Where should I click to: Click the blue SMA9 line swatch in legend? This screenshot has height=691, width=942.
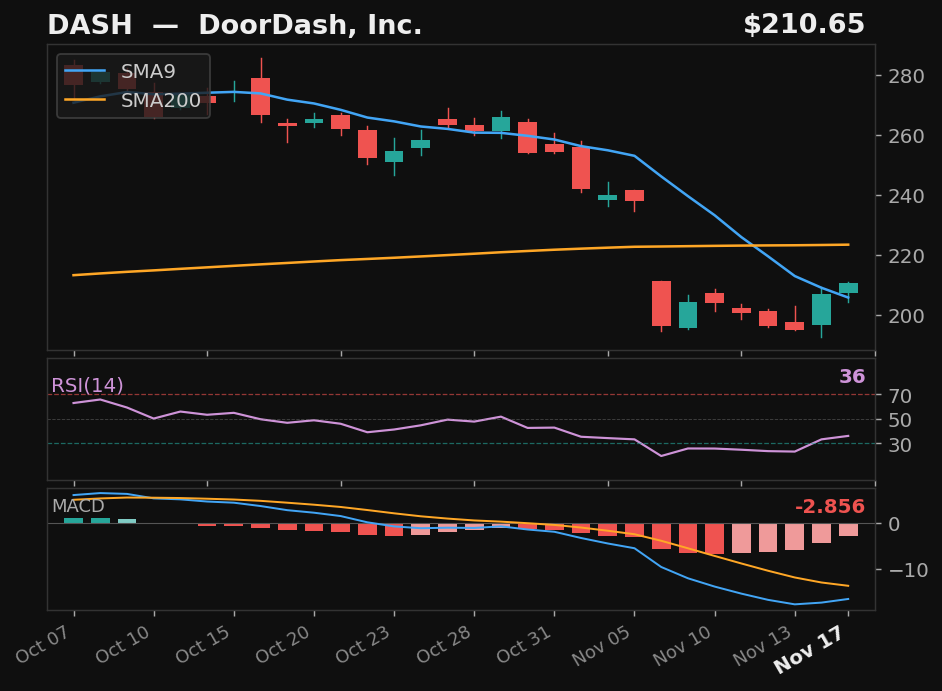pyautogui.click(x=85, y=71)
